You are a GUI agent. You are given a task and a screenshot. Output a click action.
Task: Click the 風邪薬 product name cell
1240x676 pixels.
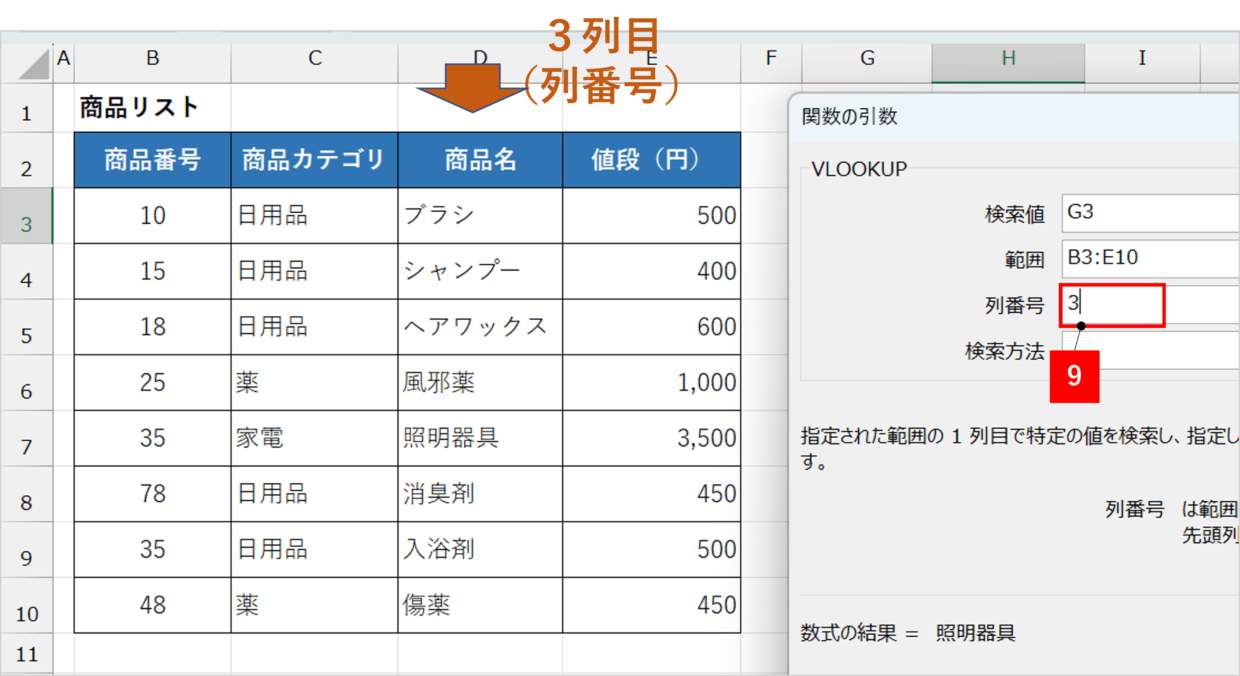[x=480, y=382]
